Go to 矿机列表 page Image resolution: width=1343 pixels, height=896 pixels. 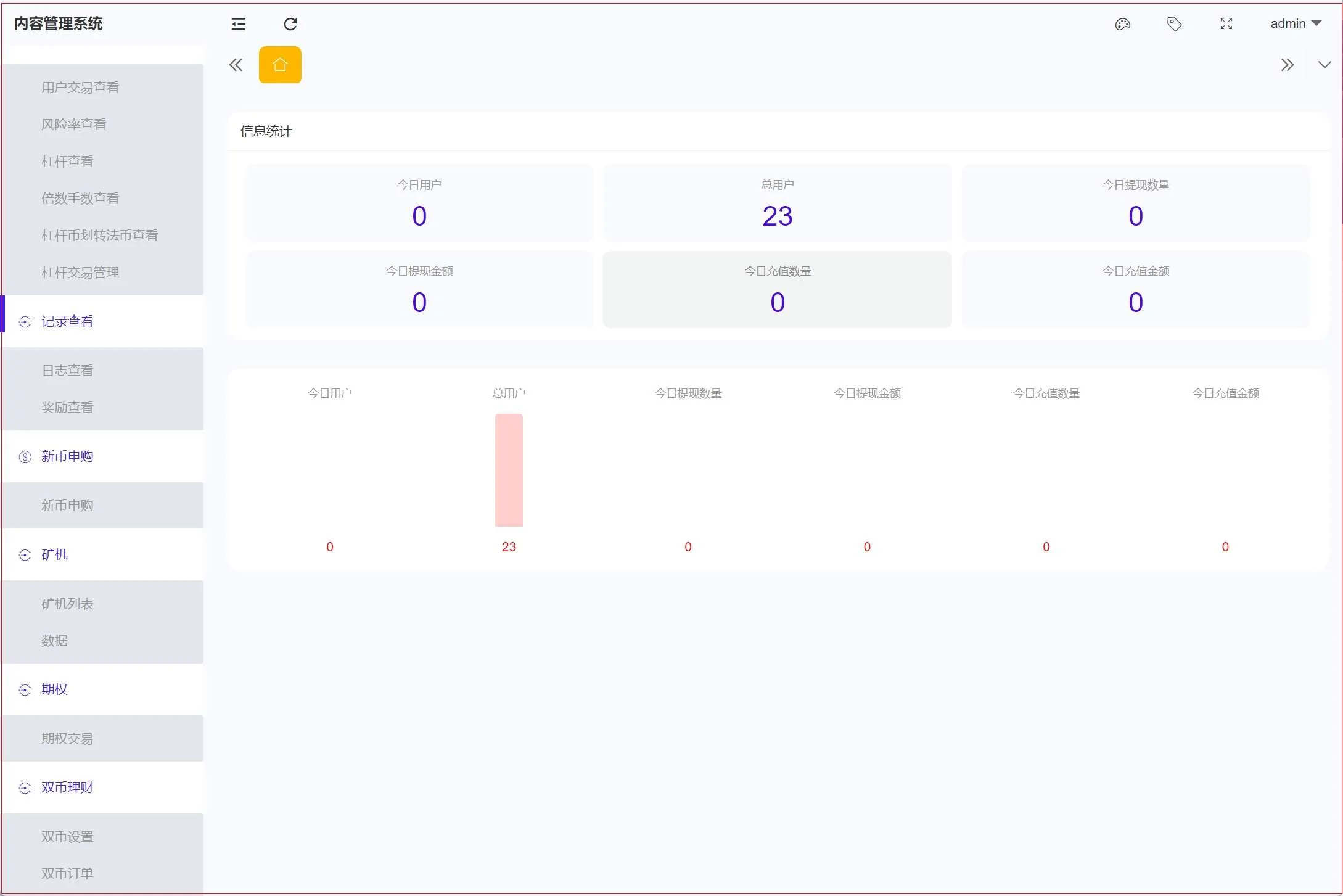(67, 604)
